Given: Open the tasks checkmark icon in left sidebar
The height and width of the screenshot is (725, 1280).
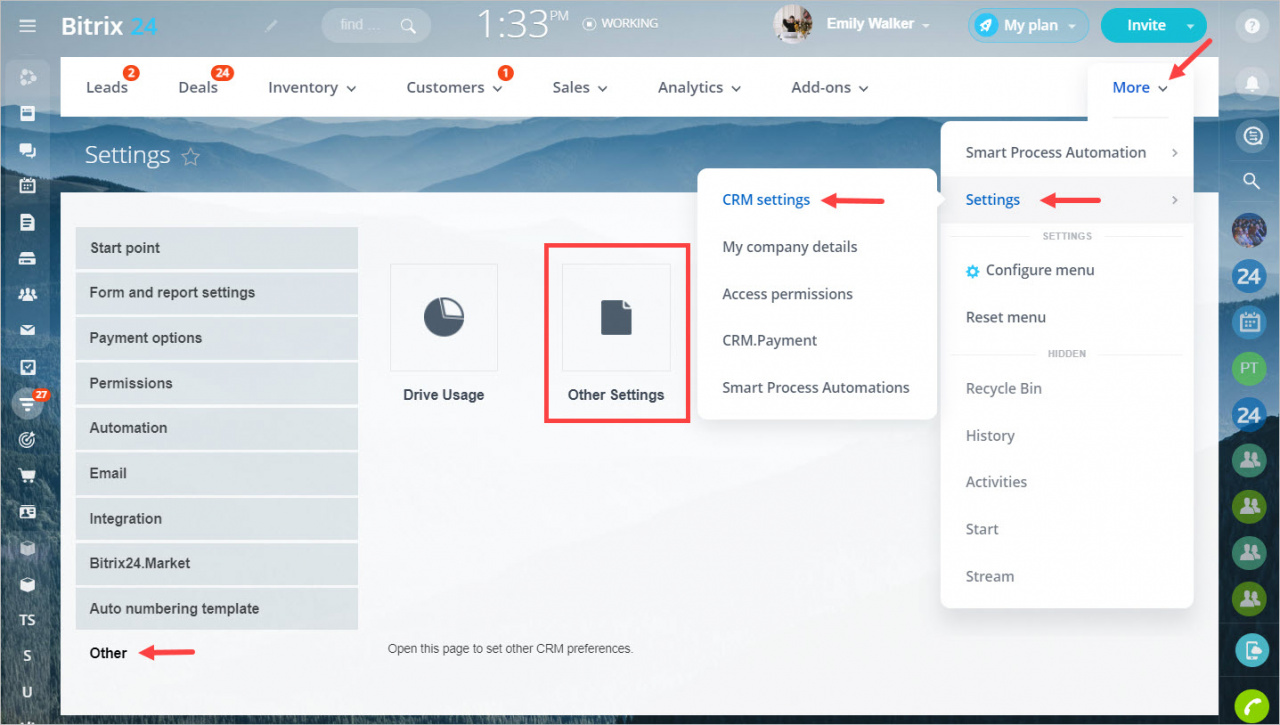Looking at the screenshot, I should pos(27,367).
